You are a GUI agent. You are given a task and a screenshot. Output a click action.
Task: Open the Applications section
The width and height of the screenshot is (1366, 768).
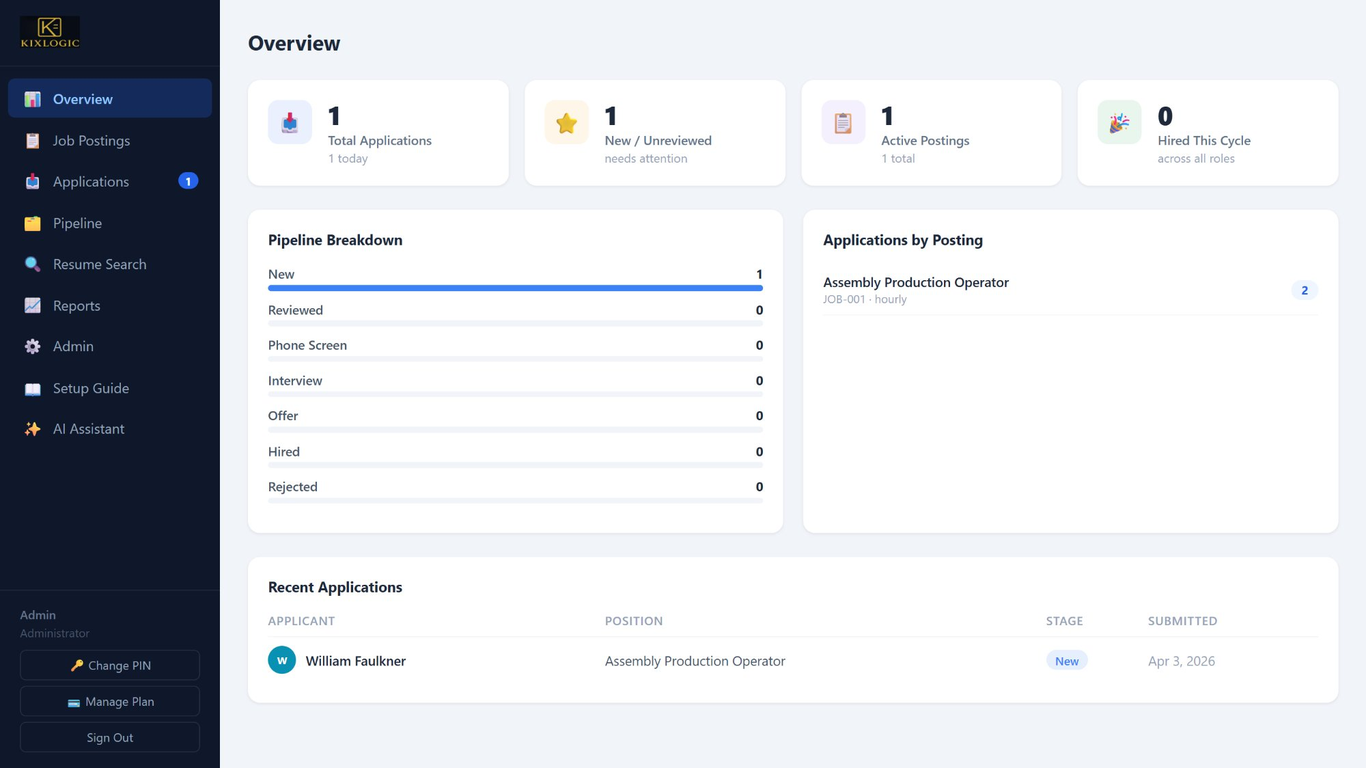tap(110, 182)
